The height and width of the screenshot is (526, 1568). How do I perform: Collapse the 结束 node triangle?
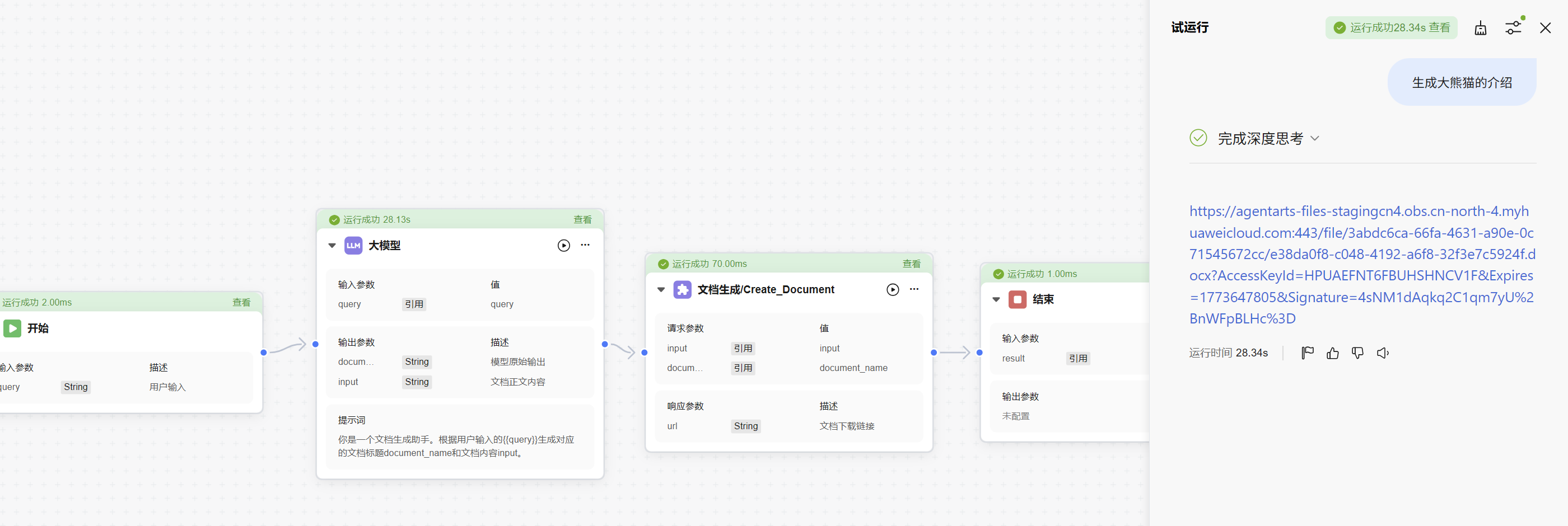pyautogui.click(x=996, y=299)
